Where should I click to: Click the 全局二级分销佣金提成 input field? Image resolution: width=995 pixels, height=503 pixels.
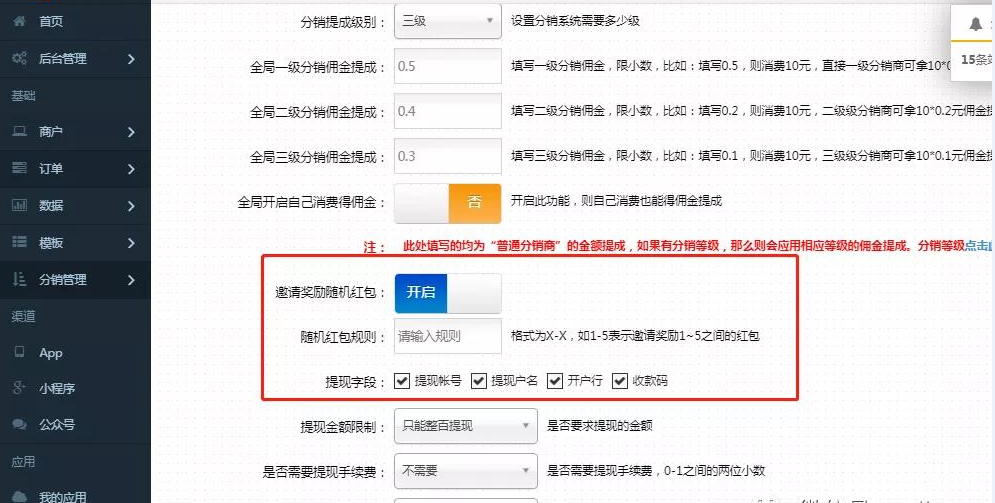[x=447, y=111]
